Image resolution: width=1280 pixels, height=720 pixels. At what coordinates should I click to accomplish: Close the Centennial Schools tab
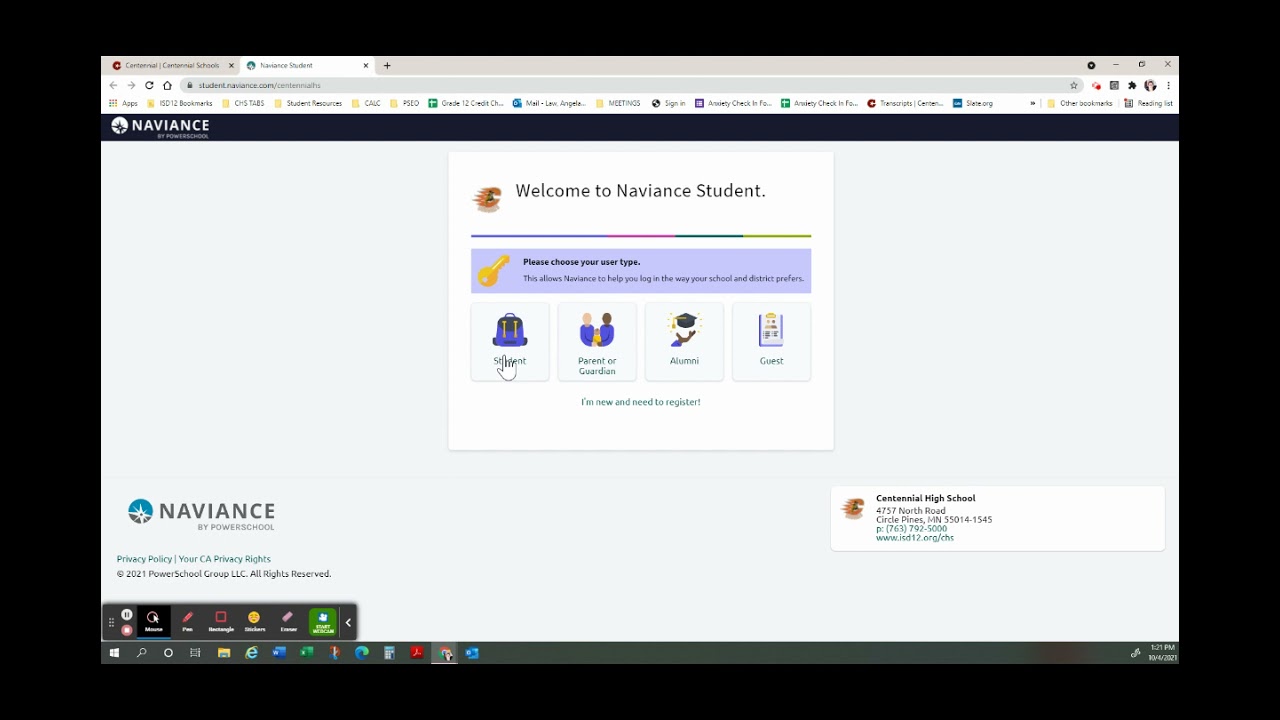click(231, 66)
